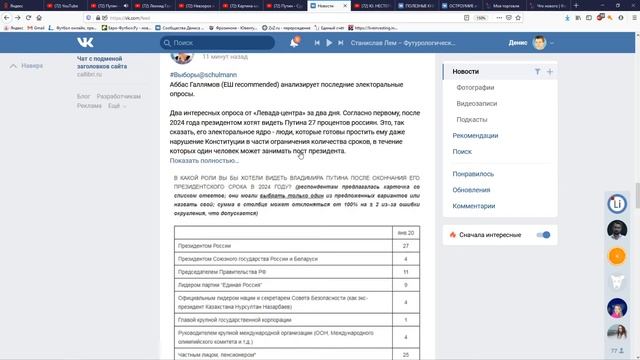The width and height of the screenshot is (640, 360).
Task: Open a new browser tab with plus
Action: click(576, 6)
